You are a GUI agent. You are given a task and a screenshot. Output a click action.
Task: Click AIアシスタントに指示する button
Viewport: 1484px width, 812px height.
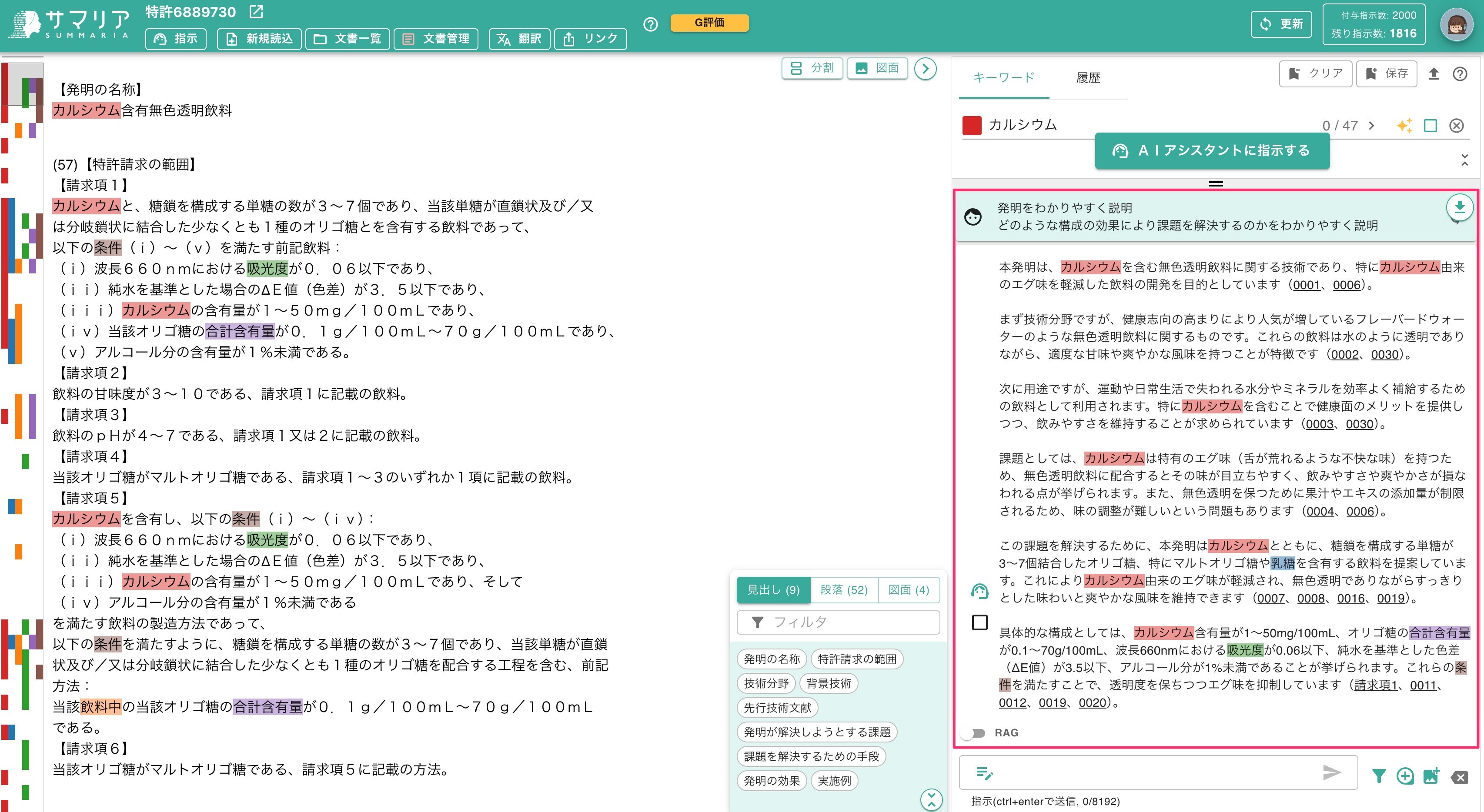point(1212,151)
